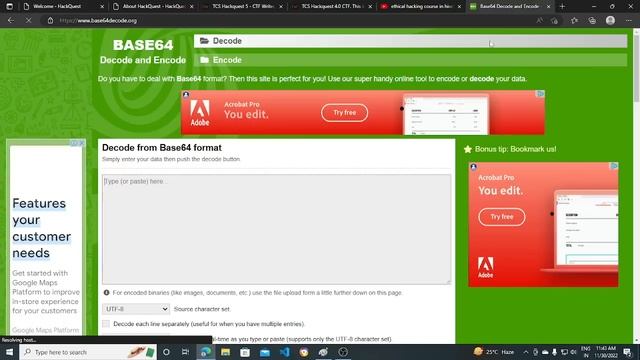Open the AdChoices icon on right sidebar ad

614,166
